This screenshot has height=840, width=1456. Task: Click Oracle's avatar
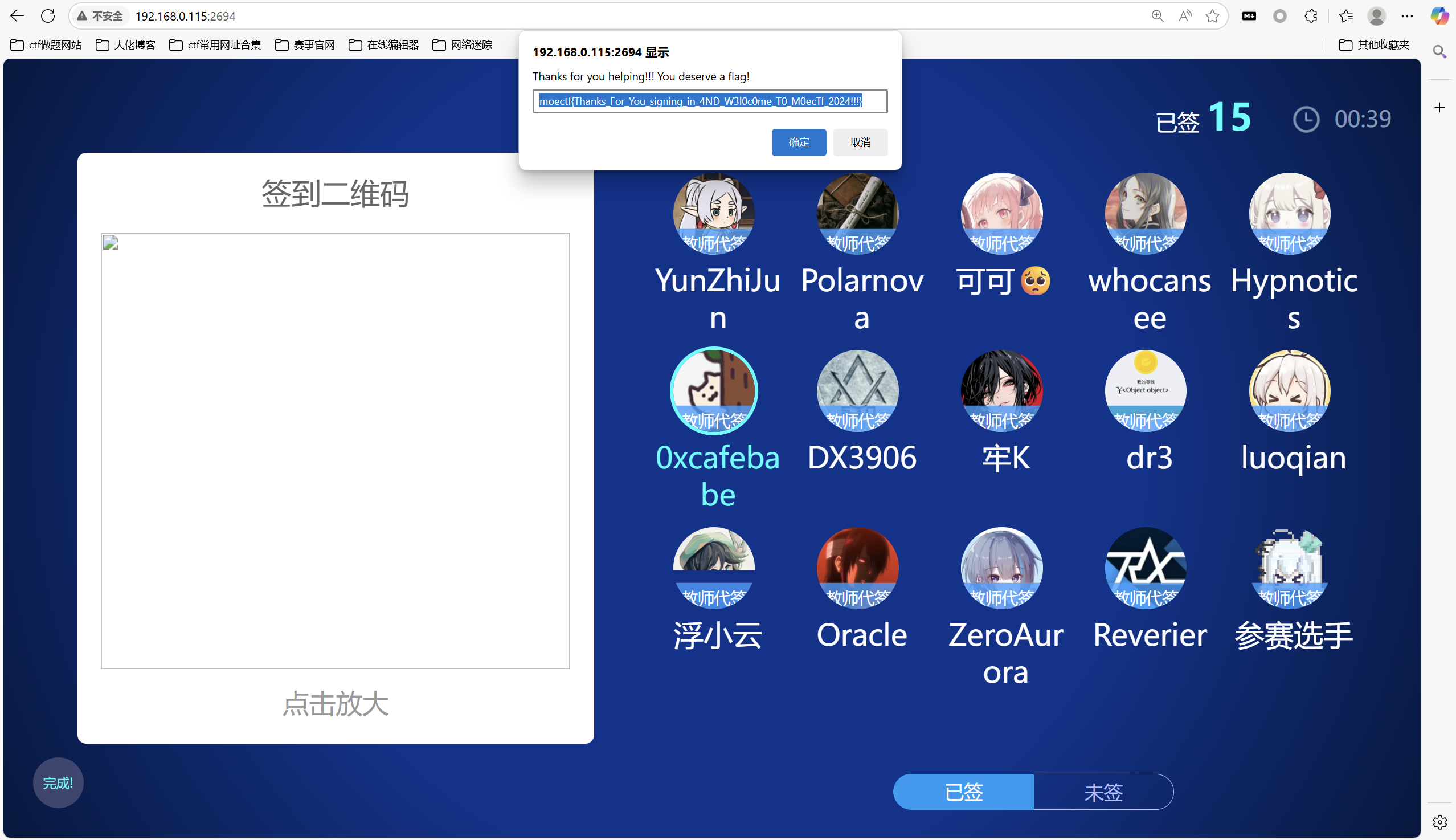(858, 568)
